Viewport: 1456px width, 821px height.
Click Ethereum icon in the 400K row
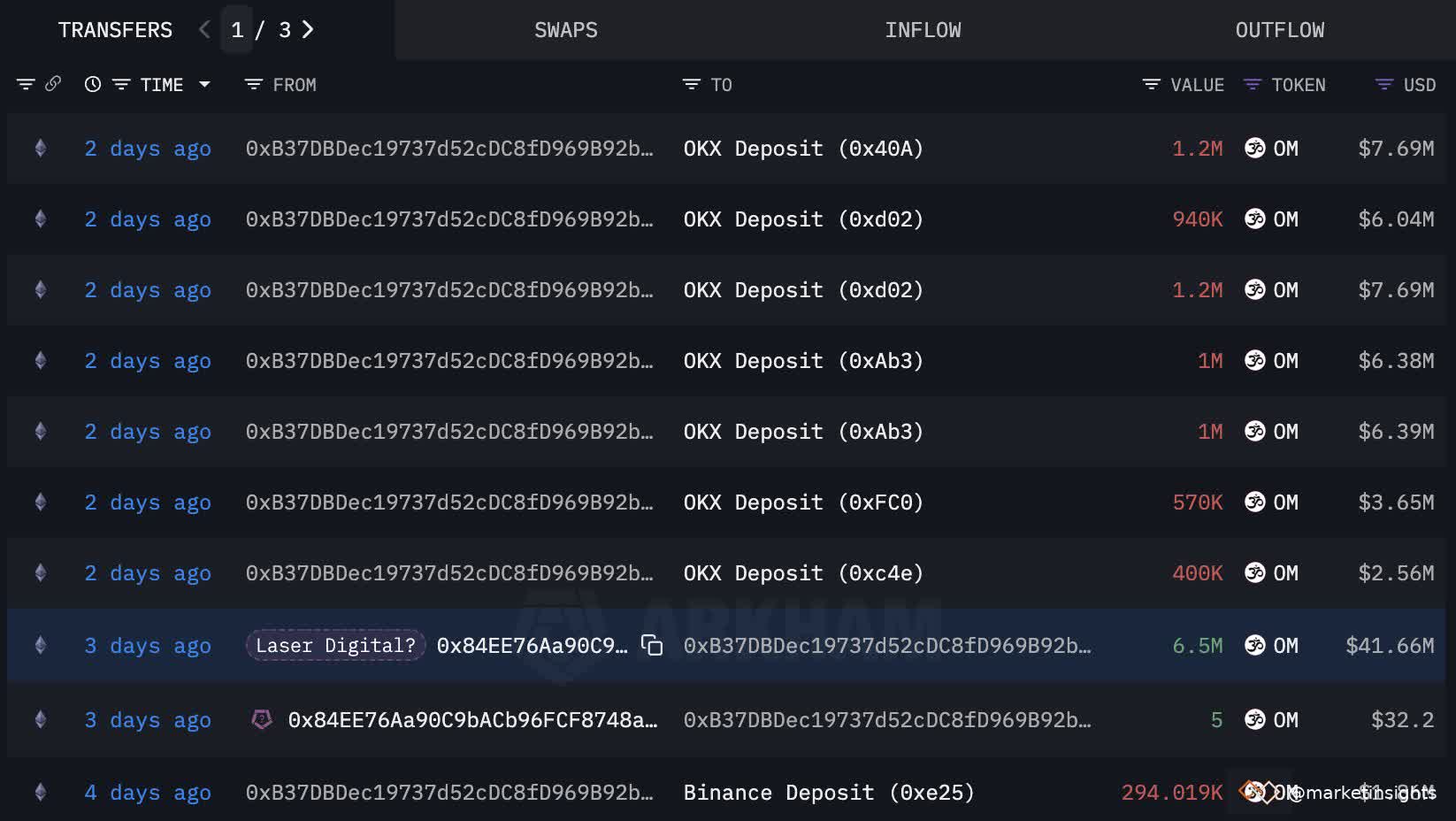[x=41, y=573]
